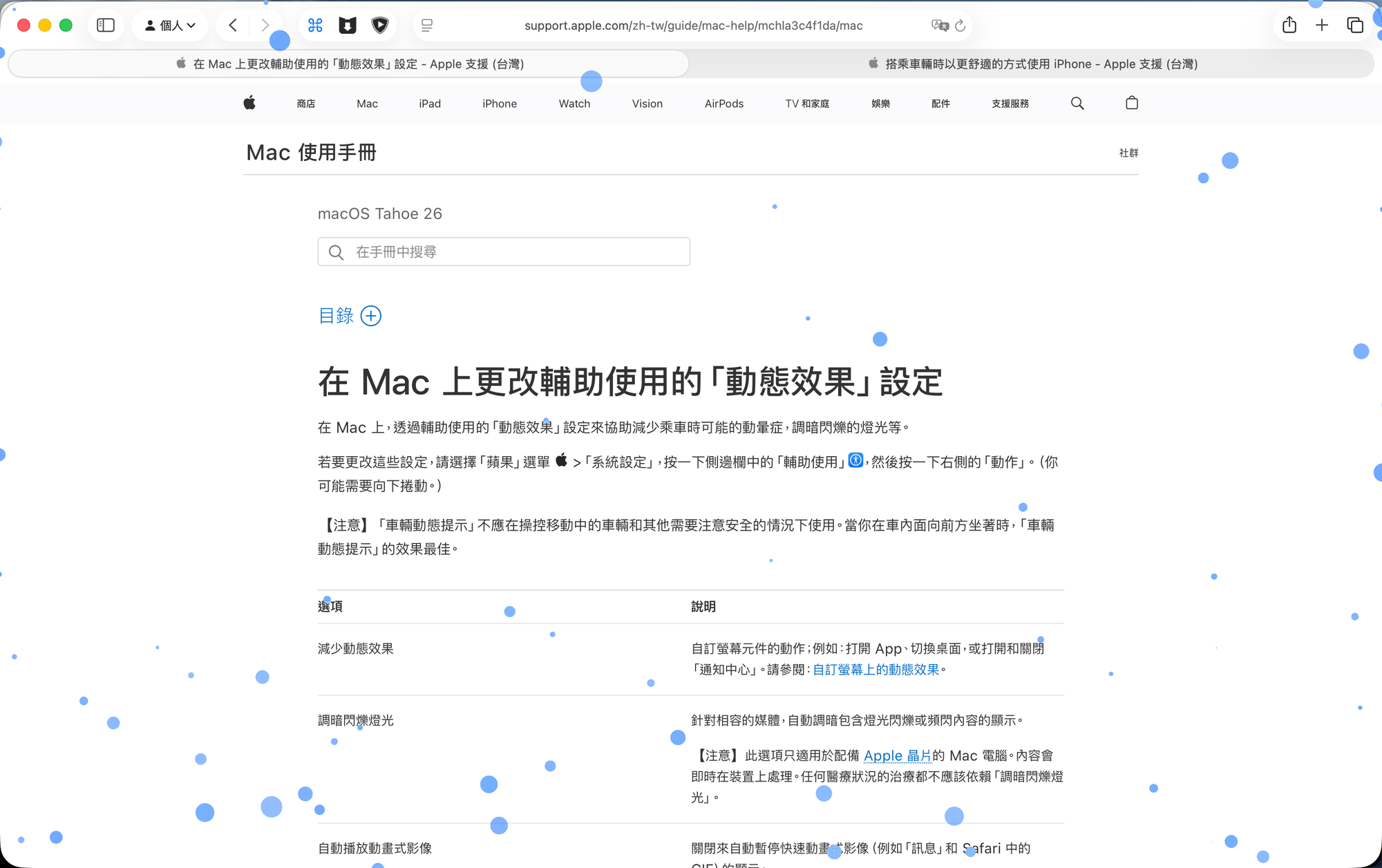1382x868 pixels.
Task: Click the Apple logo in the navigation bar
Action: [x=249, y=104]
